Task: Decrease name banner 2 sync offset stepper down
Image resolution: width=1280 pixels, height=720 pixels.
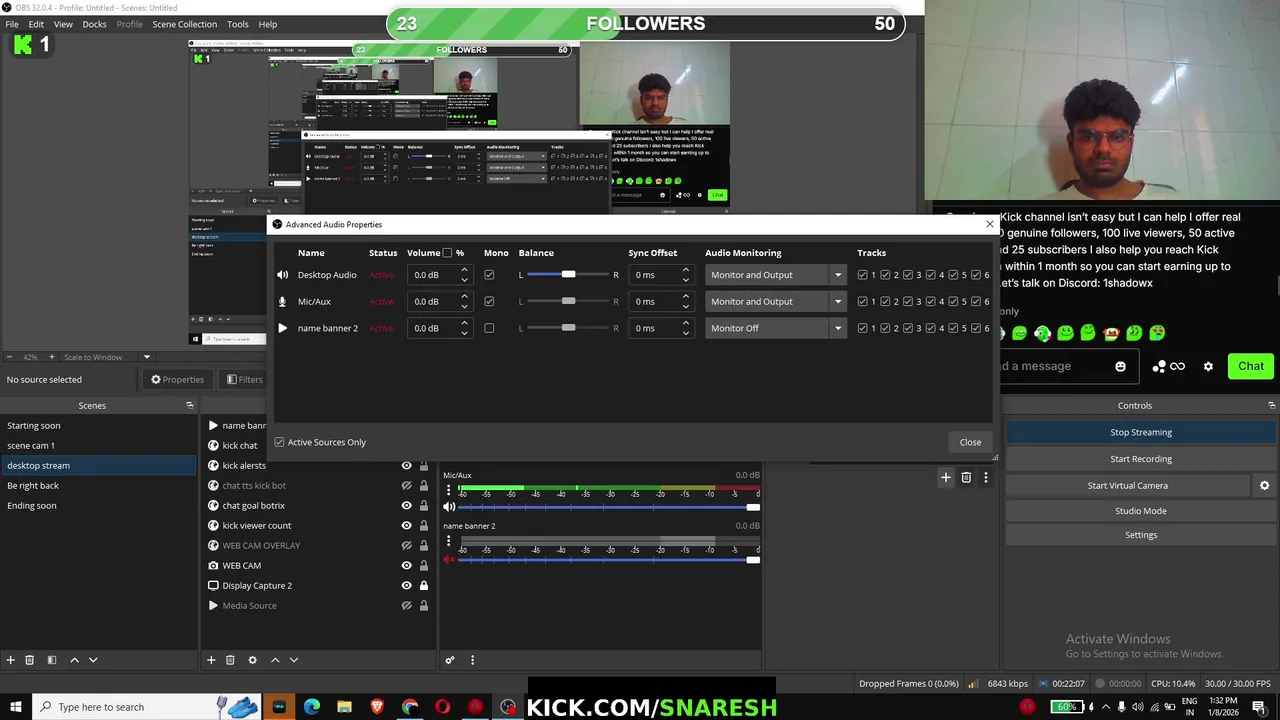Action: (x=685, y=333)
